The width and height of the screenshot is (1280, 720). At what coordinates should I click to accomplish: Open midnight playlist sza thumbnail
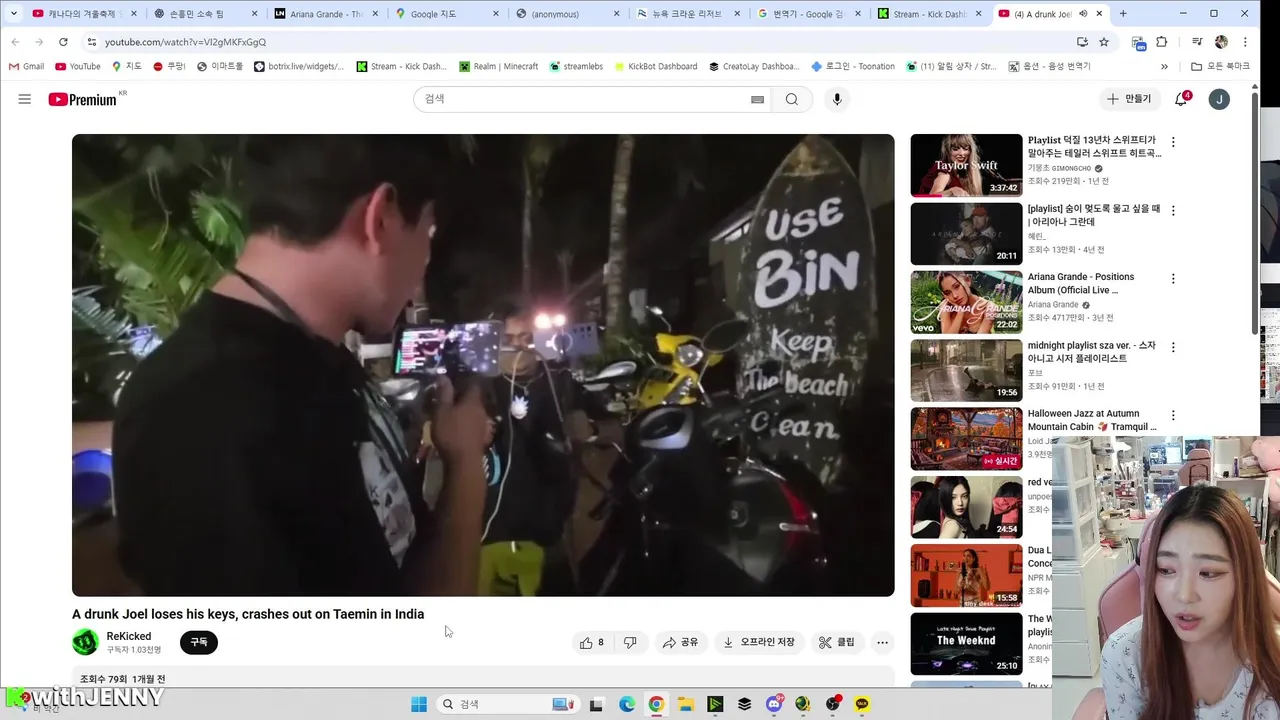tap(966, 370)
